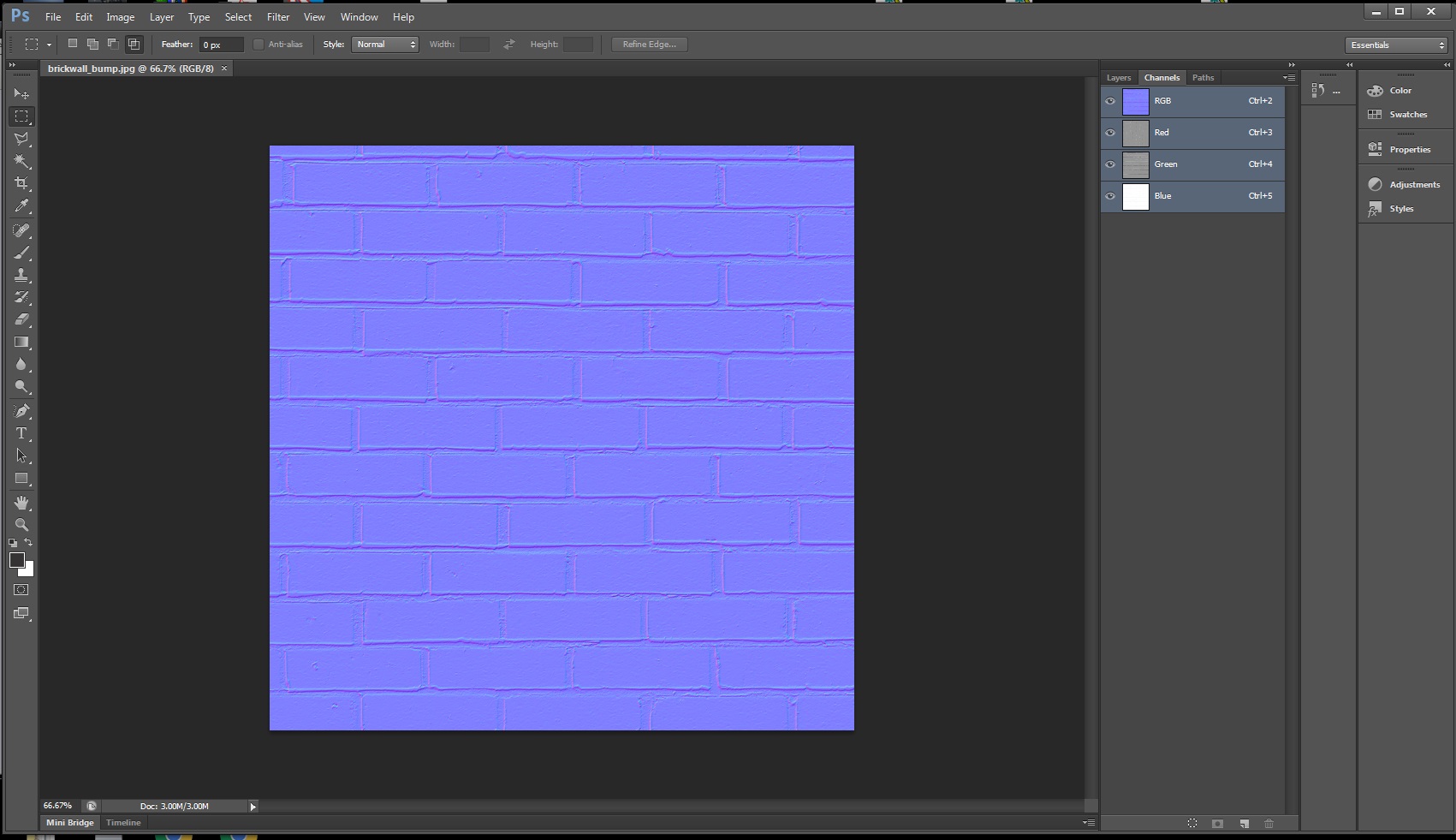The image size is (1456, 840).
Task: Hide the Green channel
Action: click(1109, 164)
